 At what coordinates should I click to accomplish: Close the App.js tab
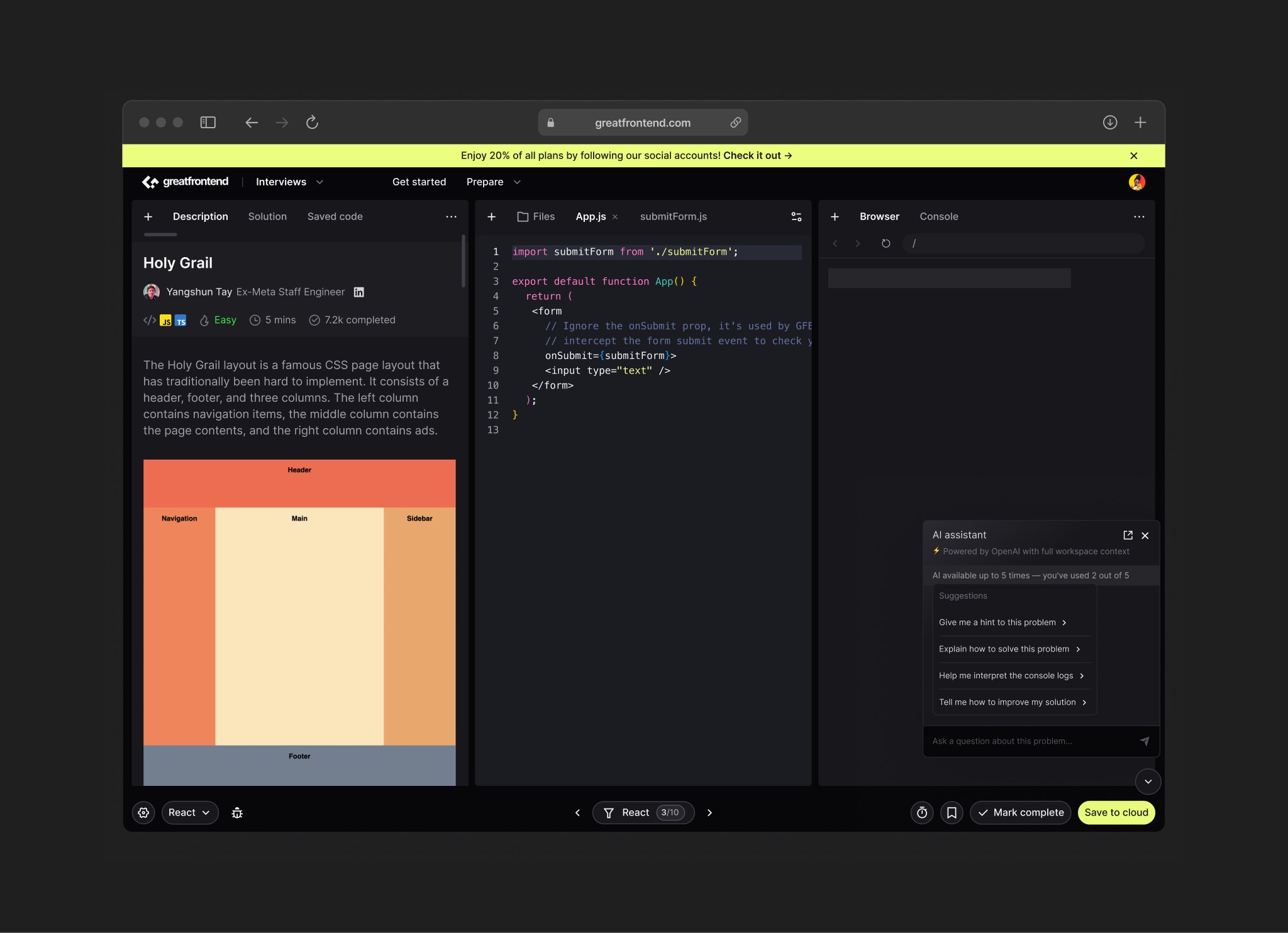615,217
